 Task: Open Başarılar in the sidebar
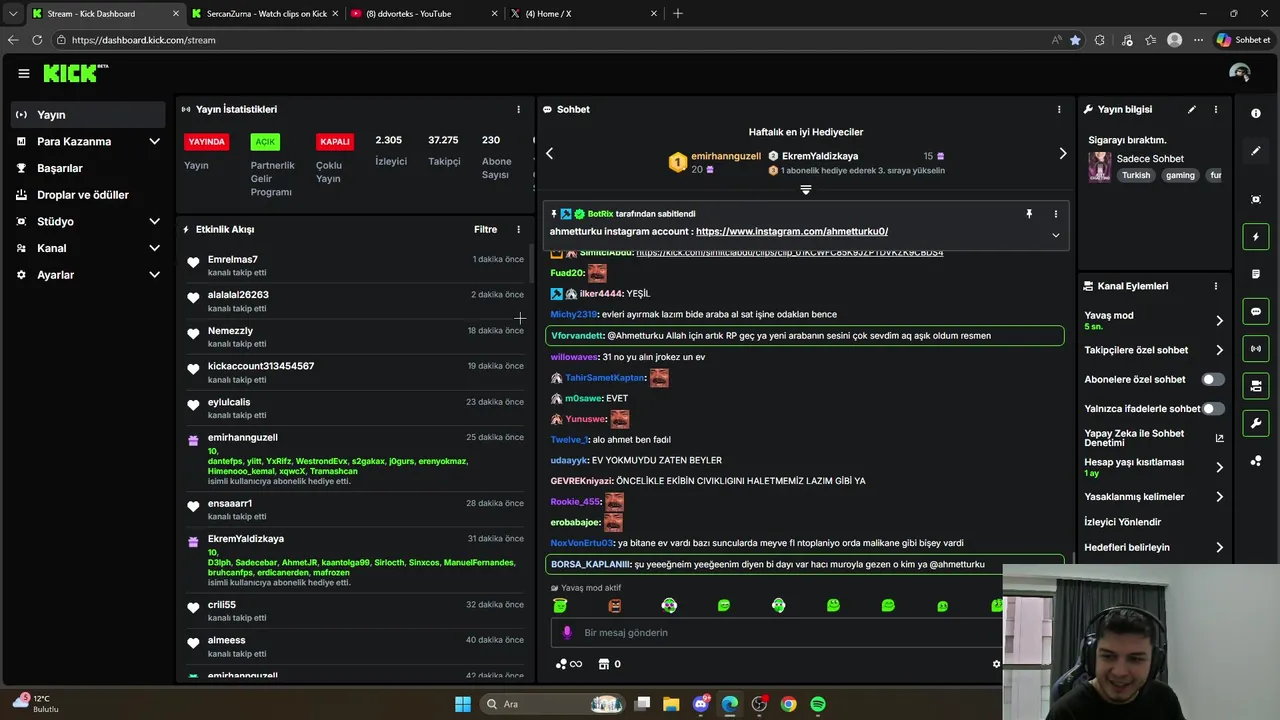[90, 168]
